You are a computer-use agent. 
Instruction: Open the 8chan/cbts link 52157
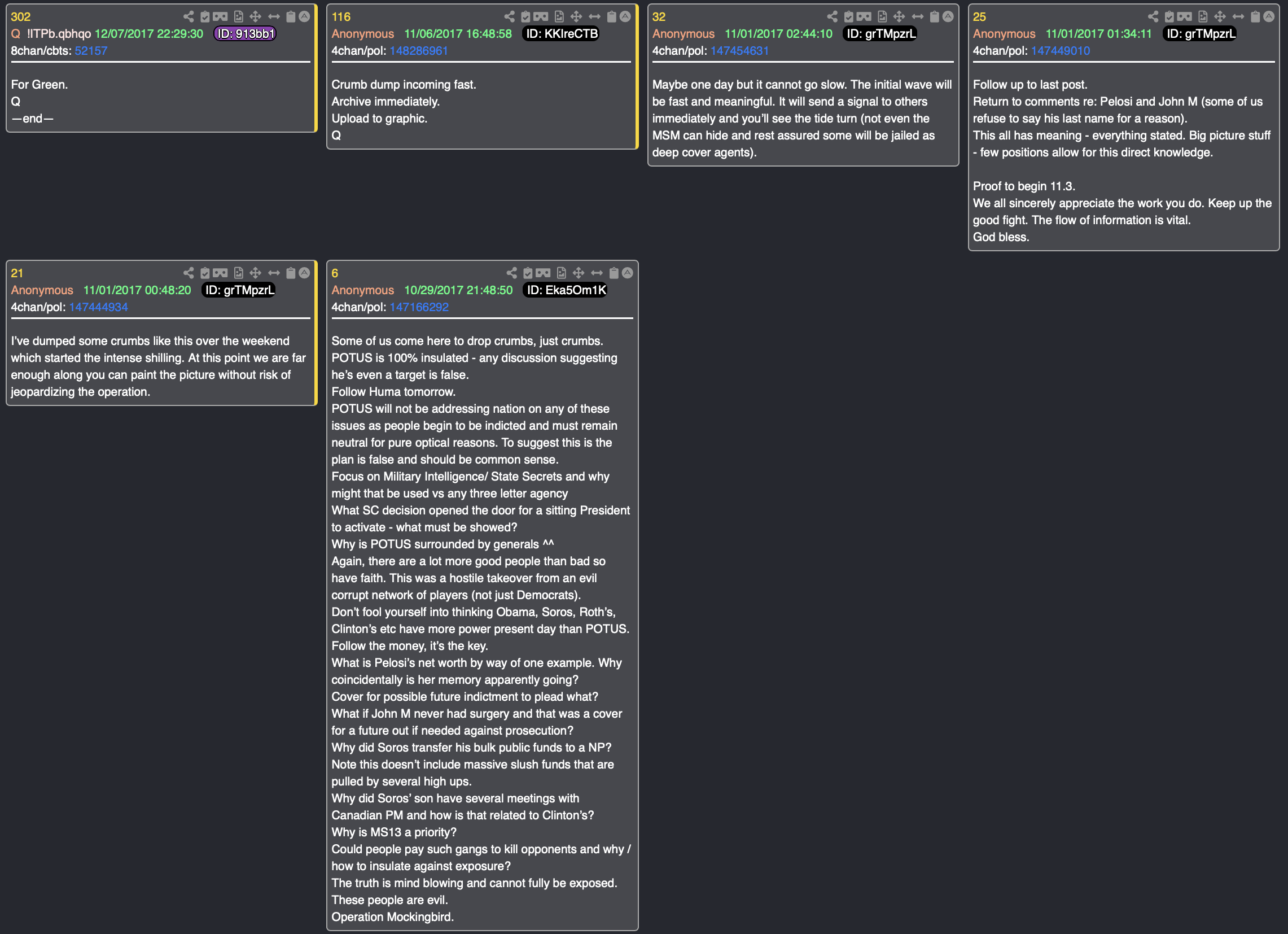[91, 51]
